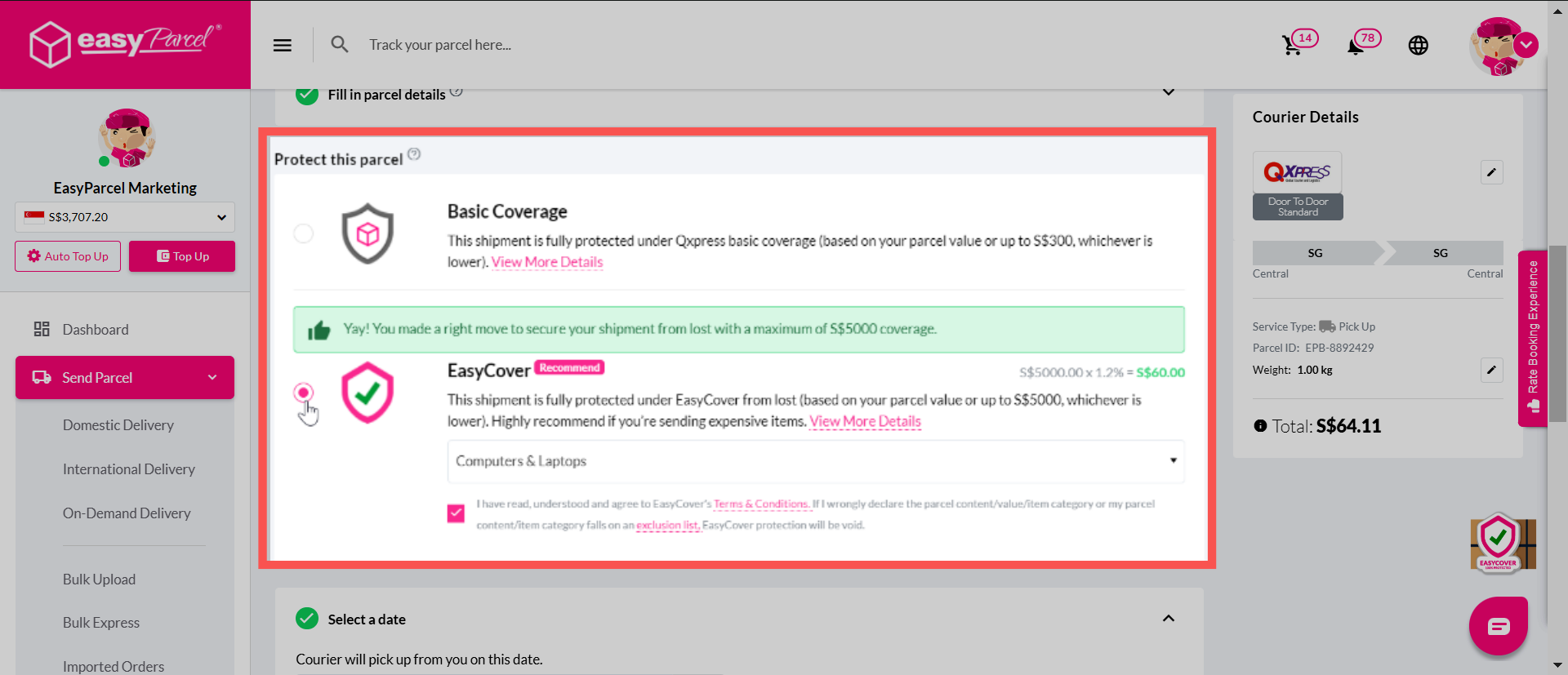This screenshot has width=1568, height=675.
Task: Click the Total S$64.11 amount
Action: (x=1348, y=426)
